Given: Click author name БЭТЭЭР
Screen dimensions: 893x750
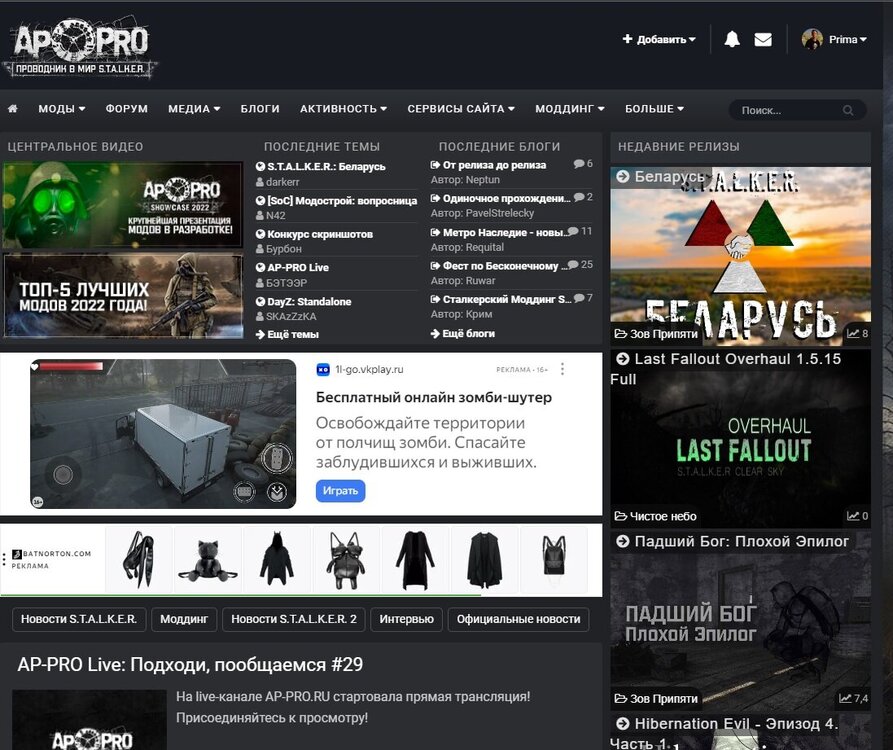Looking at the screenshot, I should [286, 282].
